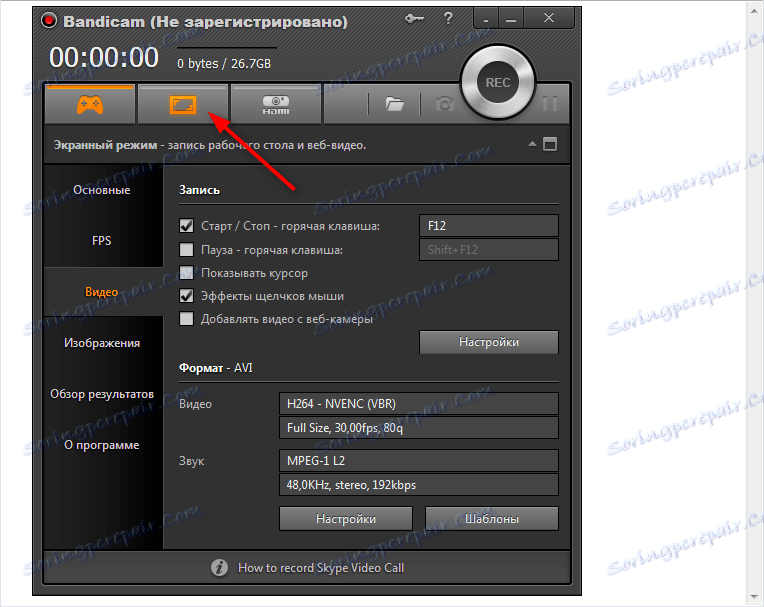Toggle Эффекты щелчков мыши checkbox
The width and height of the screenshot is (764, 607).
186,296
